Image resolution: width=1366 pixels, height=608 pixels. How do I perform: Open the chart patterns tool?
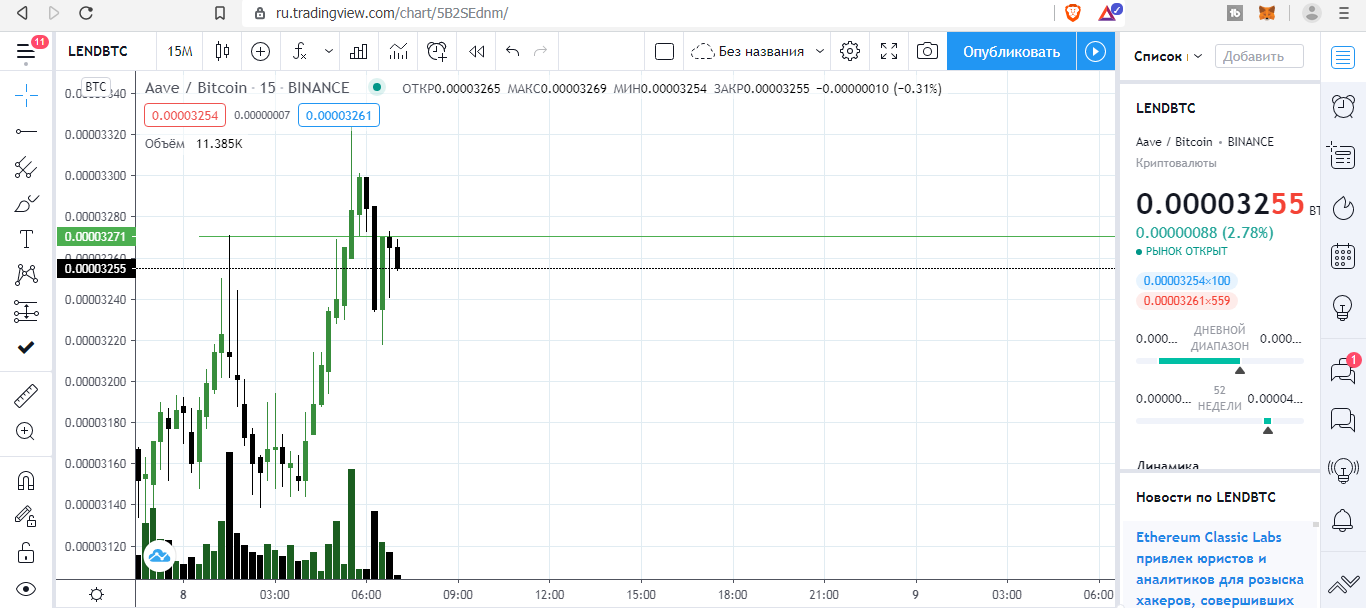26,275
